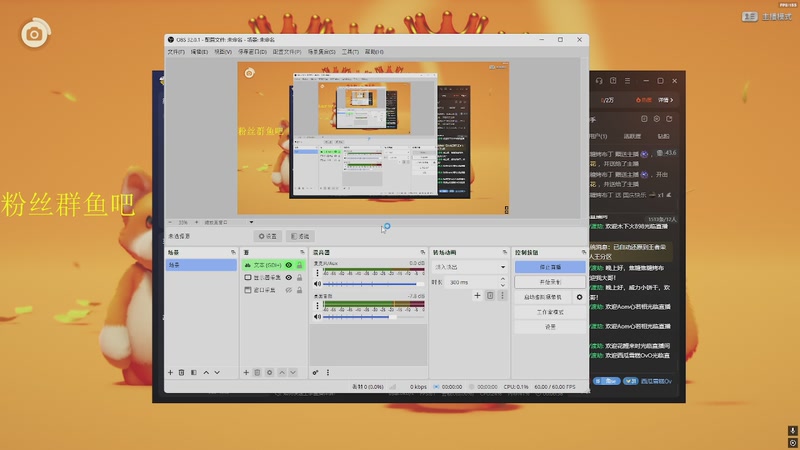Open the 编辑(E) menu
Screen dimensions: 800x450
[199, 52]
